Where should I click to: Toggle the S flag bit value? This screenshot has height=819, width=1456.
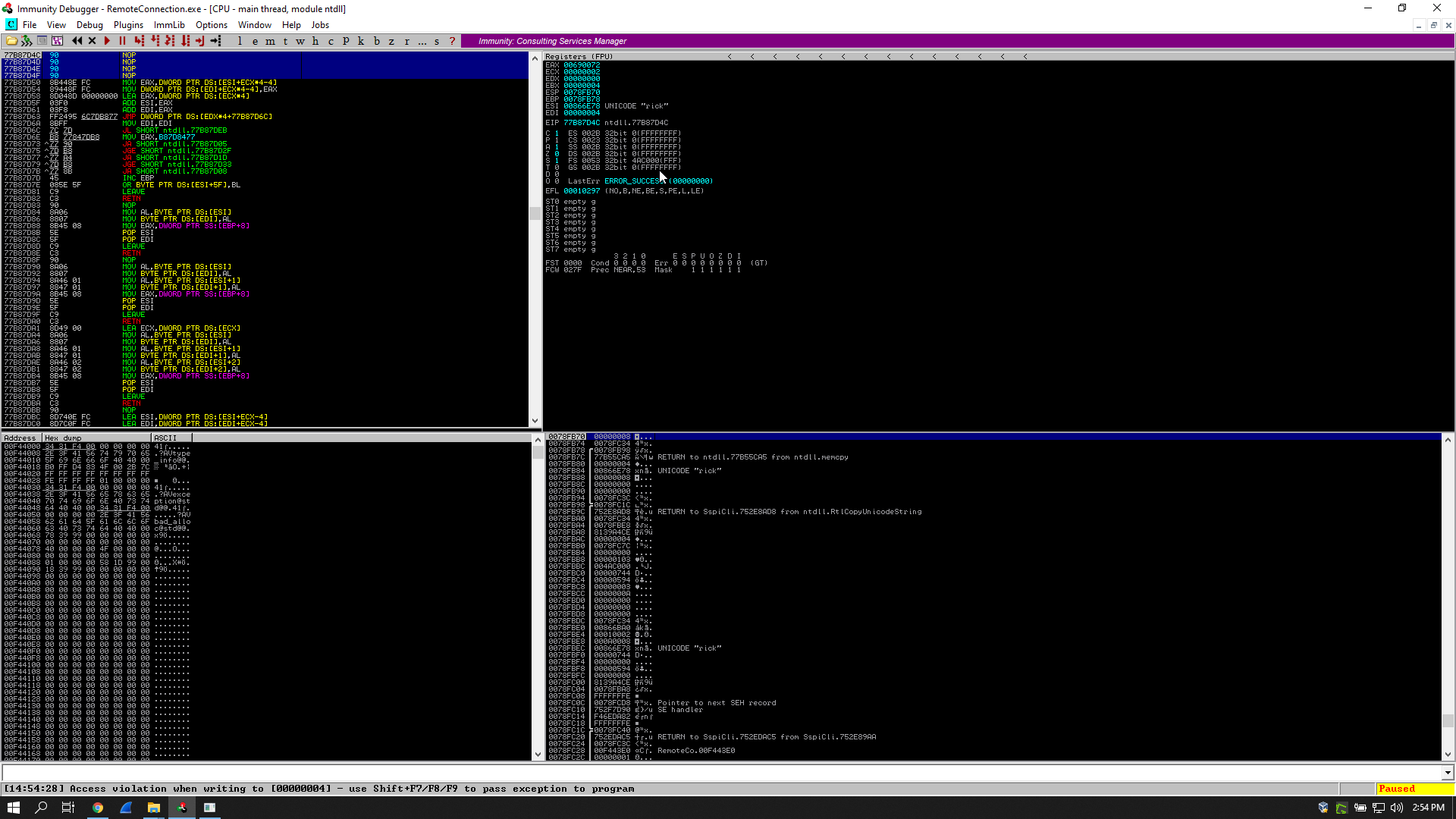coord(557,161)
